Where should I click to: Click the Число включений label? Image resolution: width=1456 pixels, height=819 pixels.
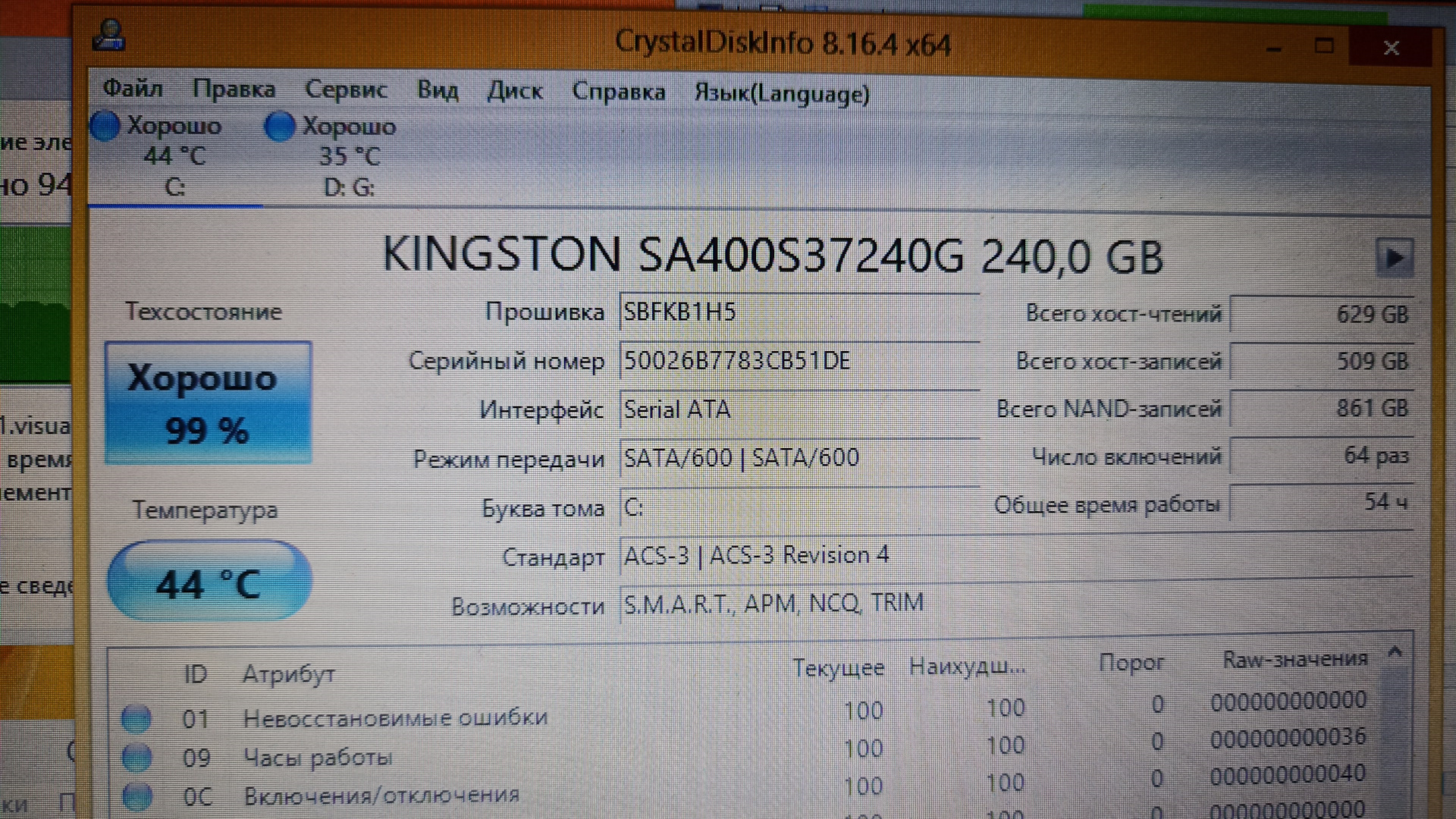click(x=1127, y=457)
